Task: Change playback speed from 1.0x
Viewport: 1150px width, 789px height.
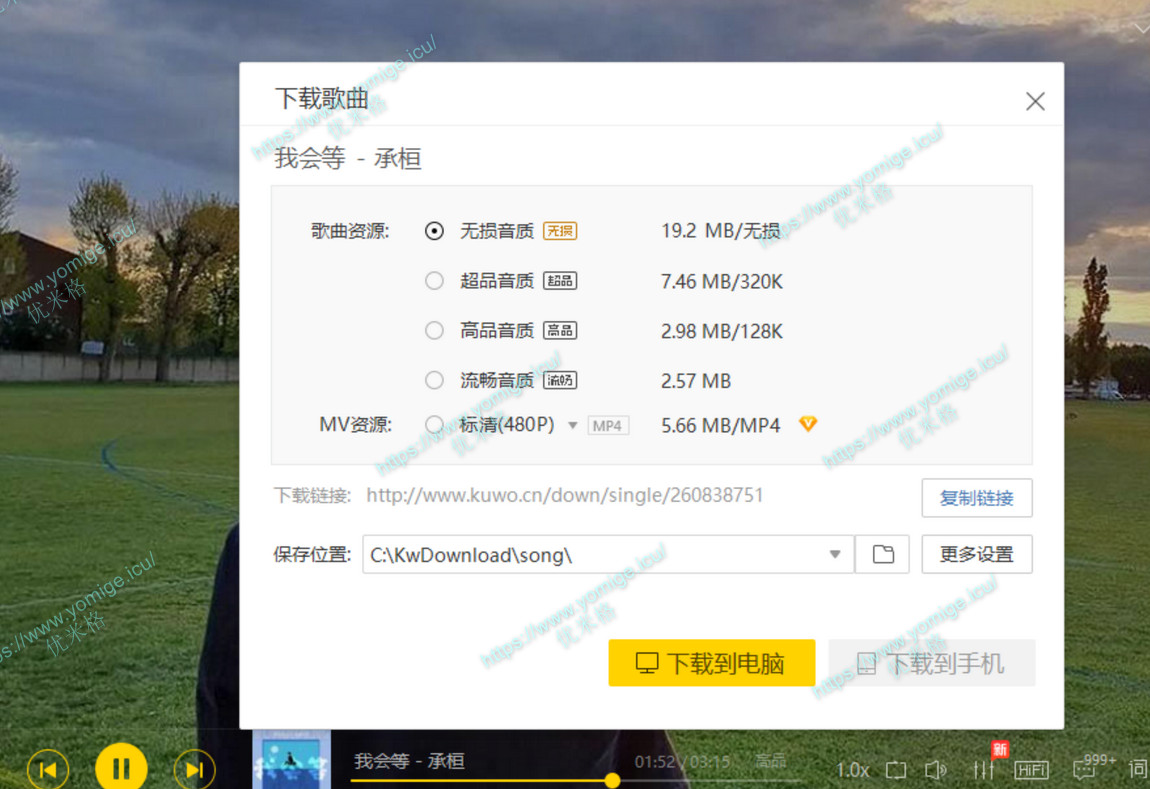Action: click(852, 769)
